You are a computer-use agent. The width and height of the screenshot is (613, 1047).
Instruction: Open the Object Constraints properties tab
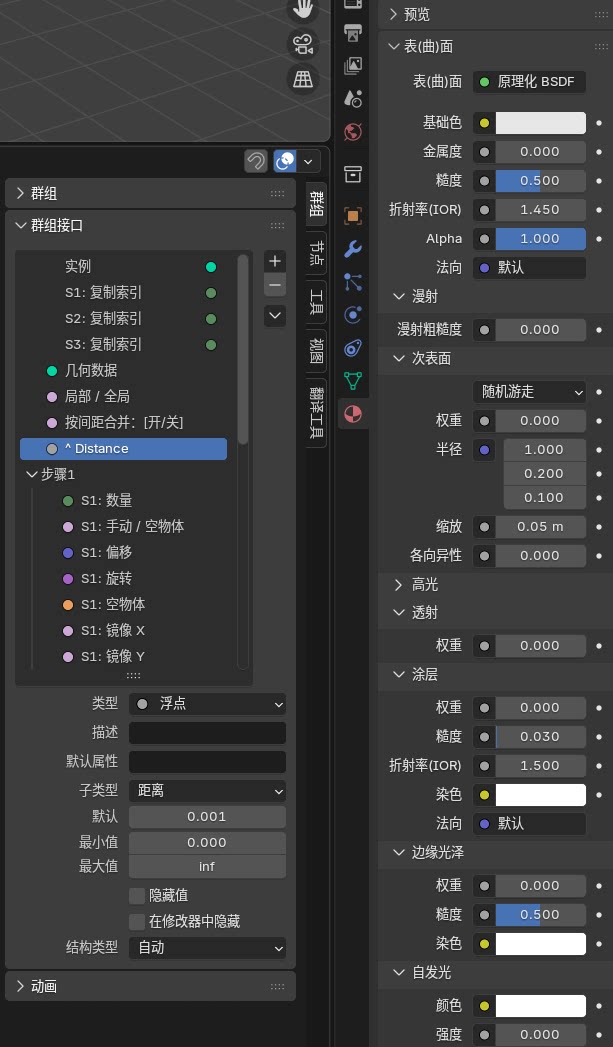353,348
